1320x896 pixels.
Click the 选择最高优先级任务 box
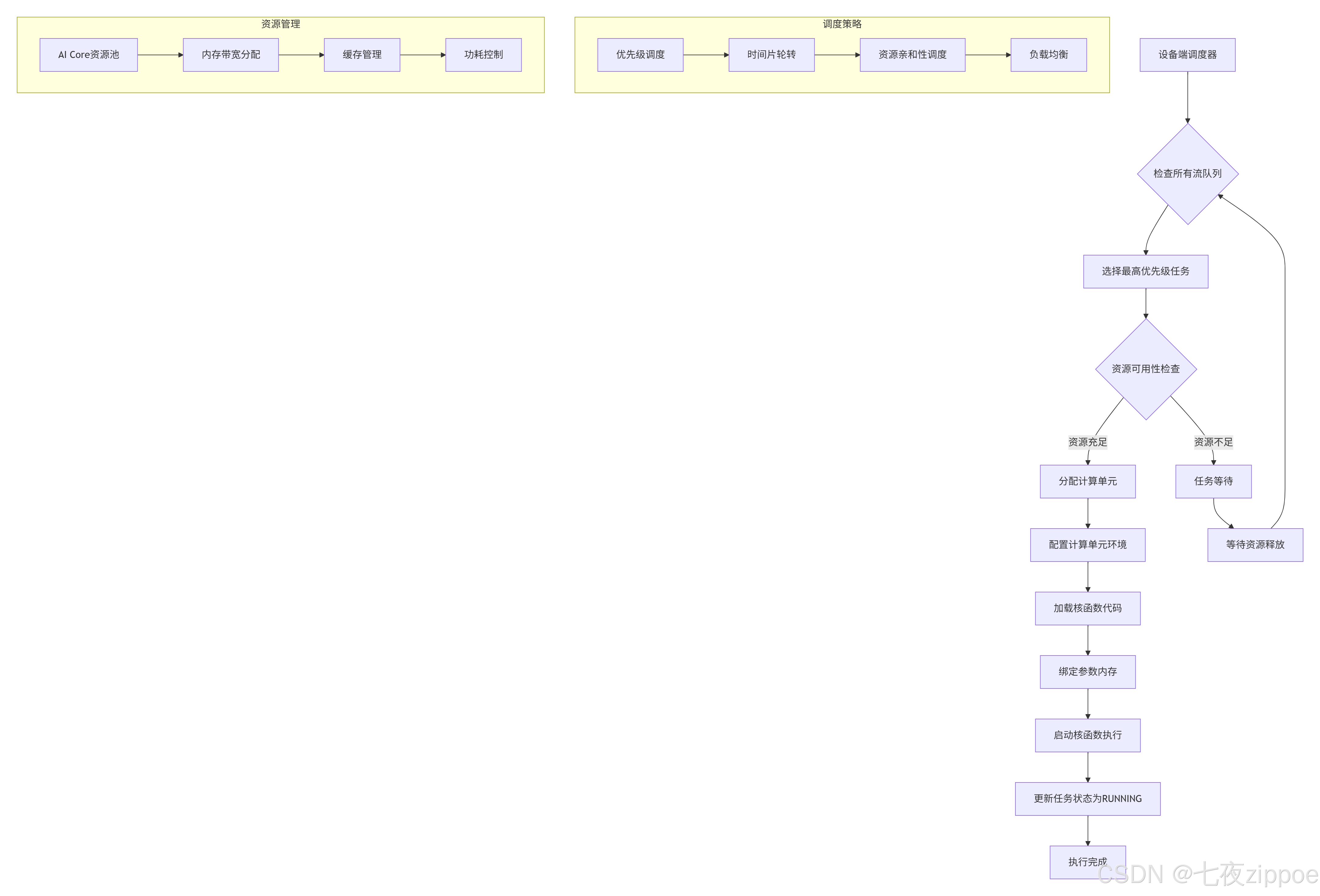click(1145, 271)
